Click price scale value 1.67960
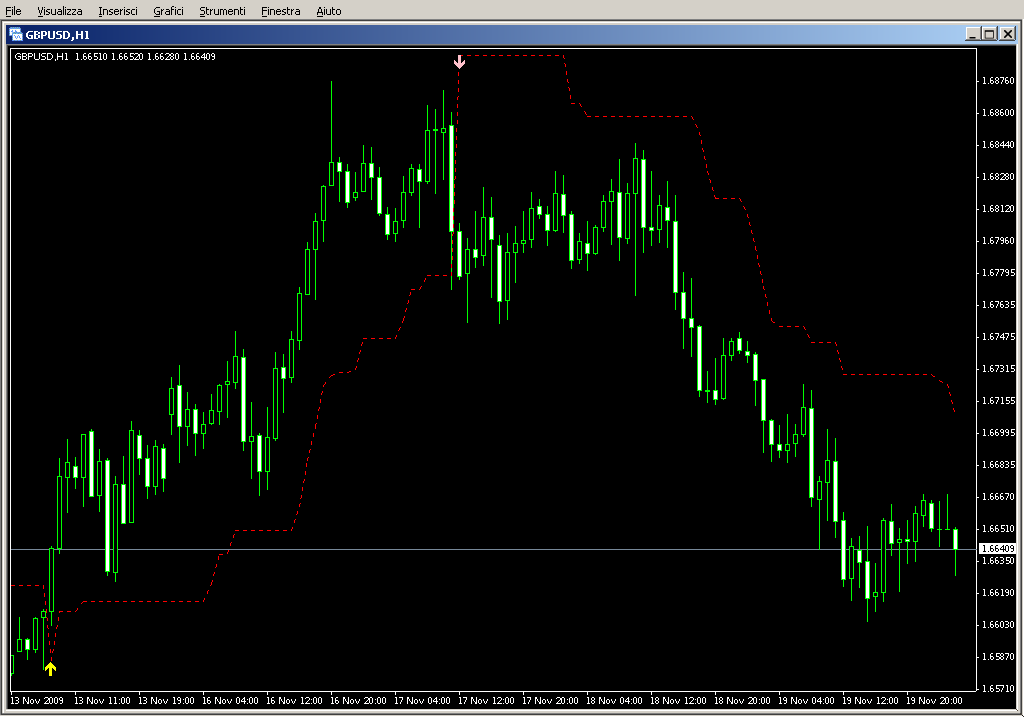Viewport: 1024px width, 717px height. tap(999, 240)
